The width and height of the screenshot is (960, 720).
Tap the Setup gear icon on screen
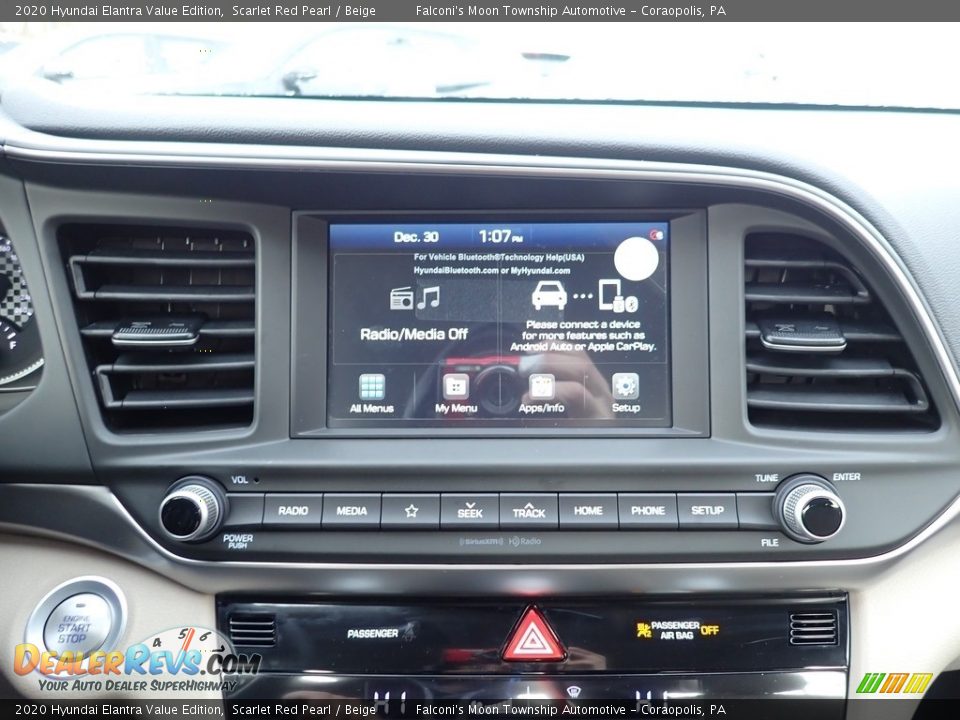[x=625, y=386]
